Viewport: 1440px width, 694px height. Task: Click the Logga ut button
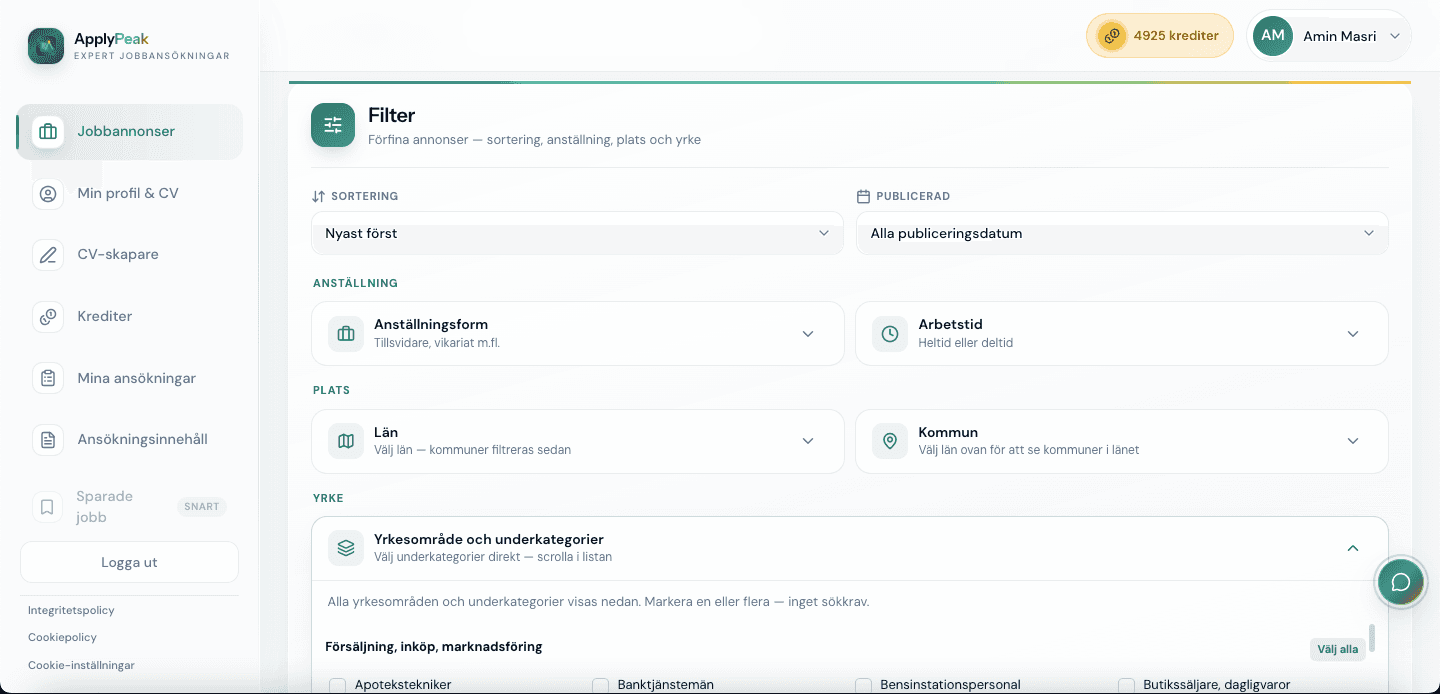[130, 562]
